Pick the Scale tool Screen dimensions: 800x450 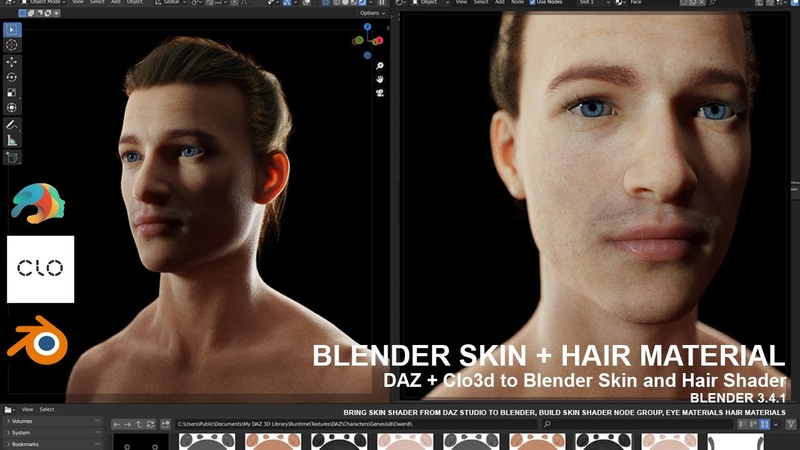pyautogui.click(x=12, y=92)
